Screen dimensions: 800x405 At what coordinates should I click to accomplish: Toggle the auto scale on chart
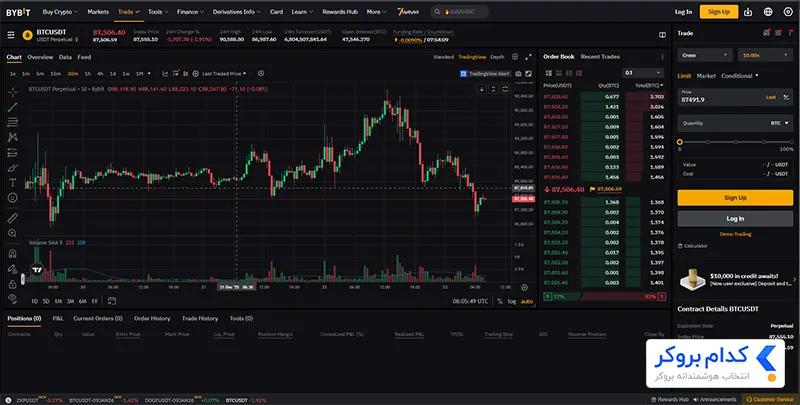tap(527, 301)
